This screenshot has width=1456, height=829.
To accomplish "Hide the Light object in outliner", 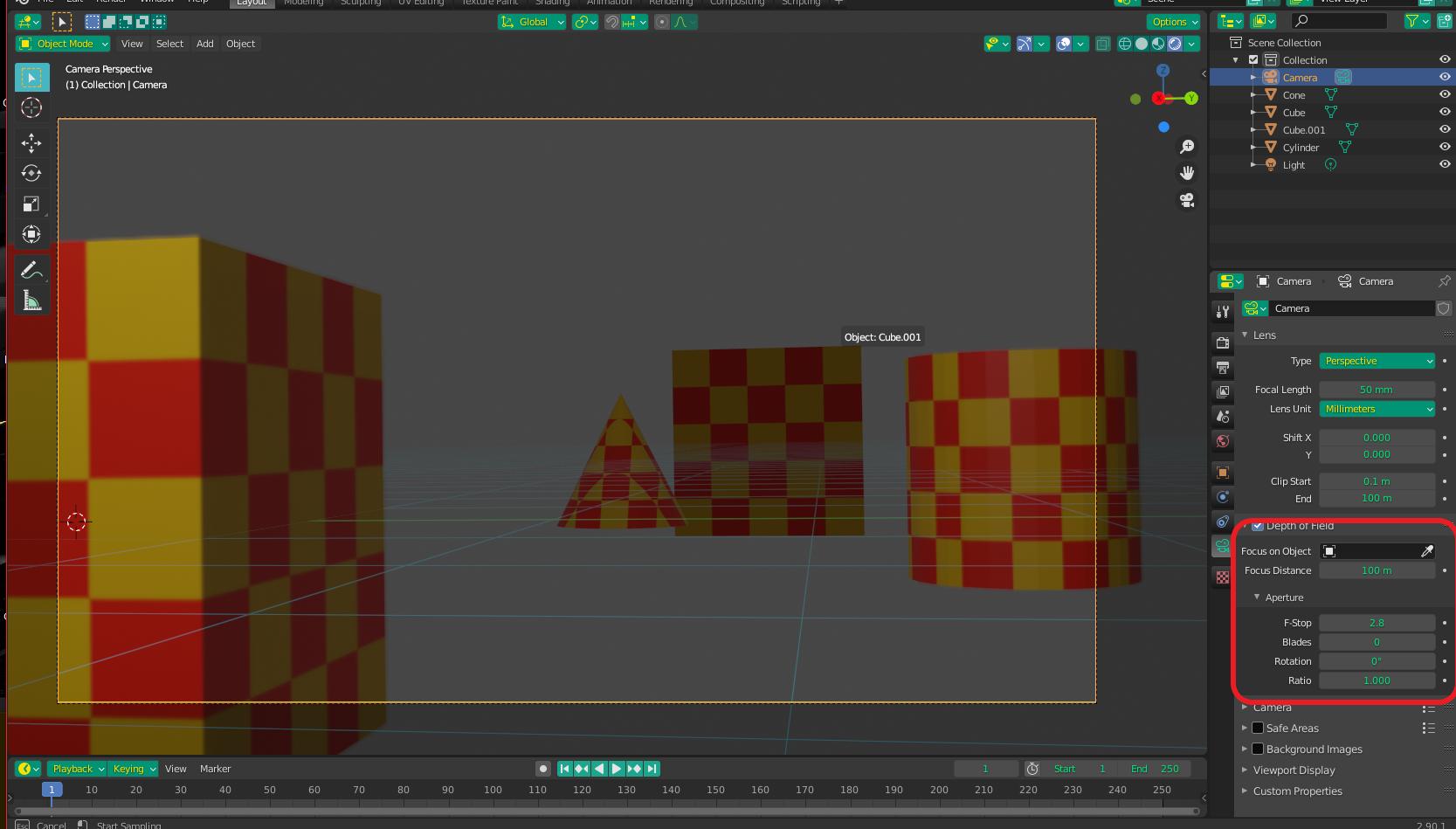I will tap(1445, 164).
